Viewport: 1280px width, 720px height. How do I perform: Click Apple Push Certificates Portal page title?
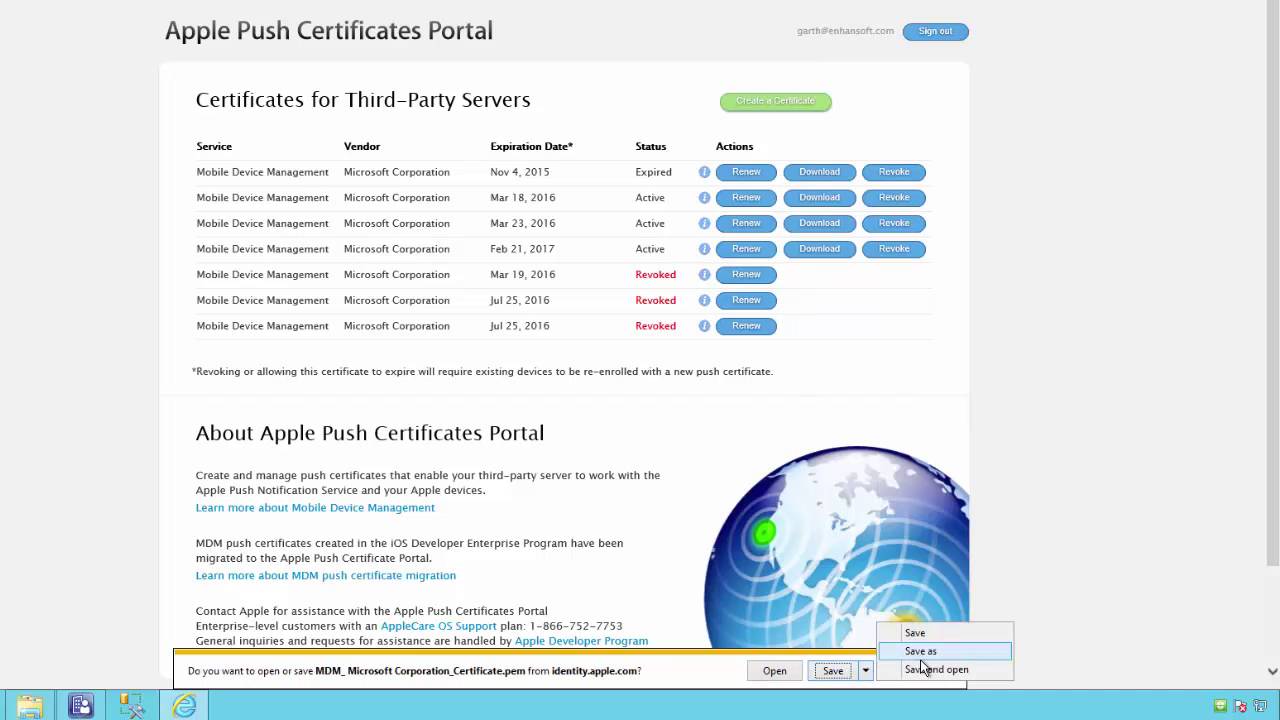pos(329,31)
